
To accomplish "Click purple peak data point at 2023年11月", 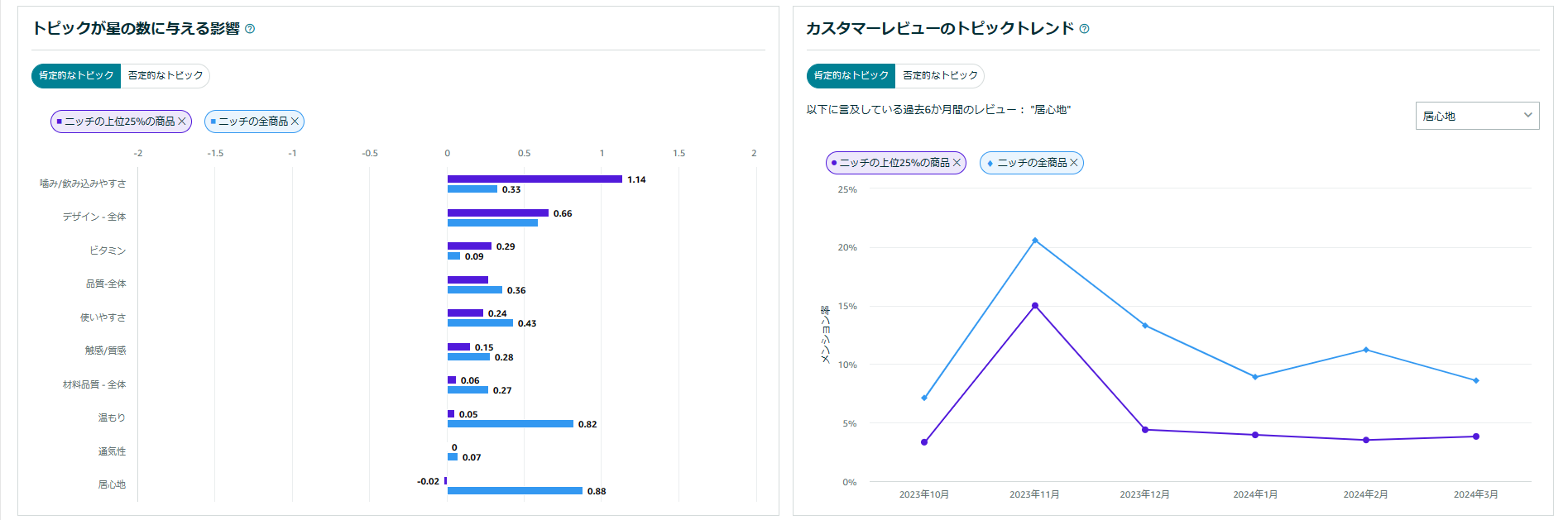I will click(1034, 306).
